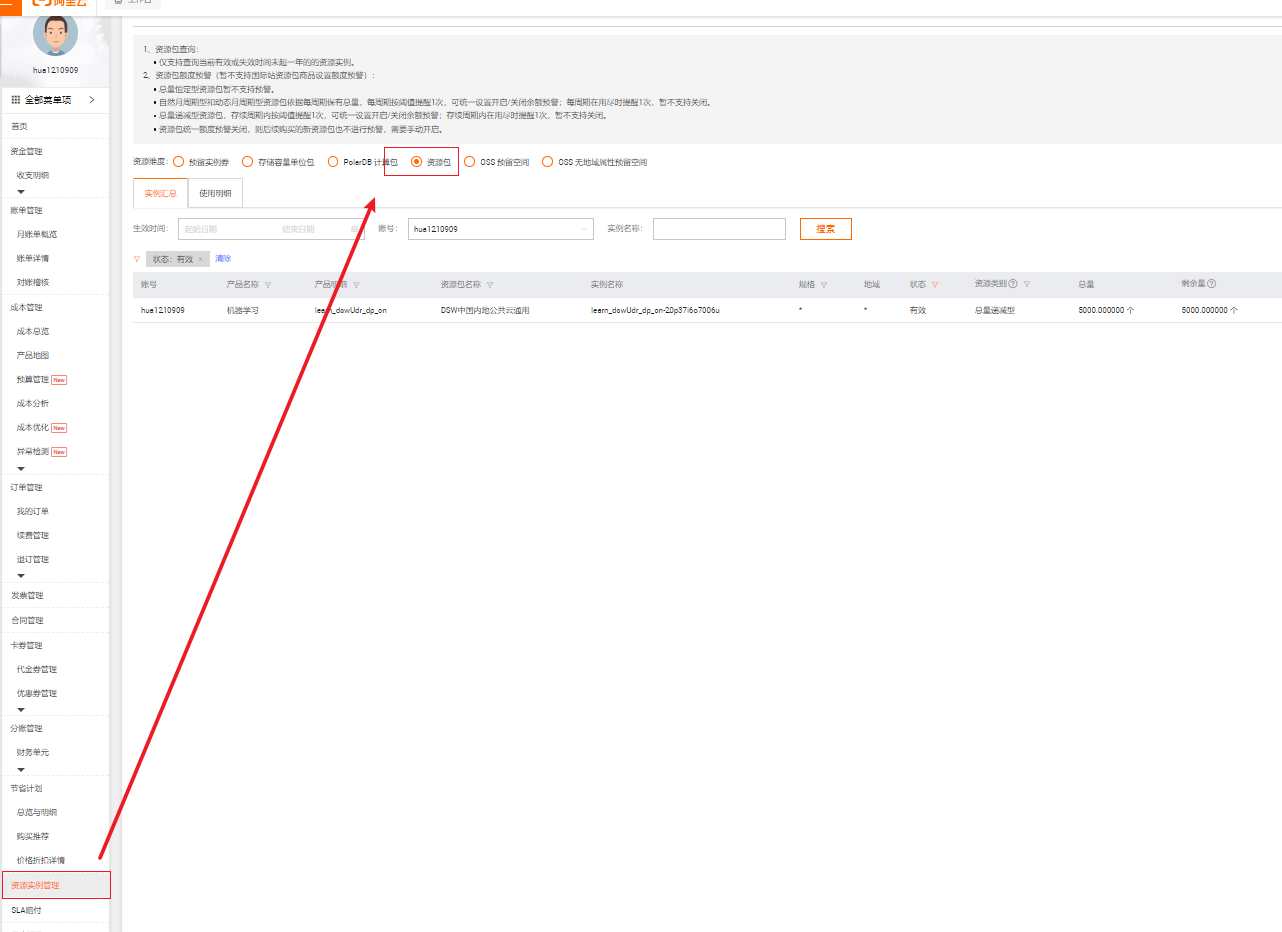Select the 预留实例券 radio button
The width and height of the screenshot is (1282, 932).
coord(178,162)
